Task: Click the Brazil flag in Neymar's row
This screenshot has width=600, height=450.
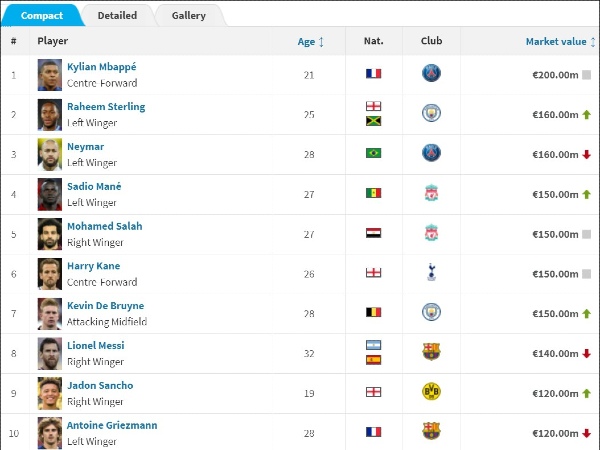Action: pos(373,153)
